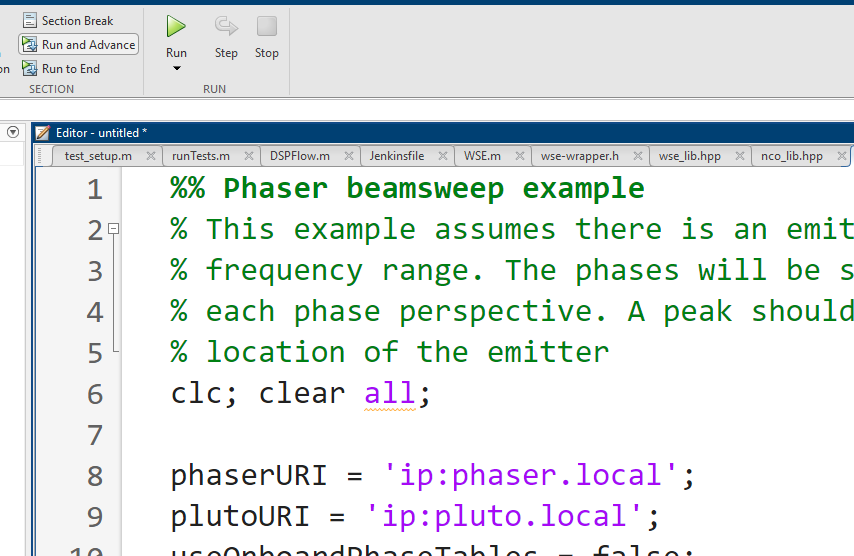Click line number 1 in the gutter
Screen dimensions: 854x556
point(95,190)
